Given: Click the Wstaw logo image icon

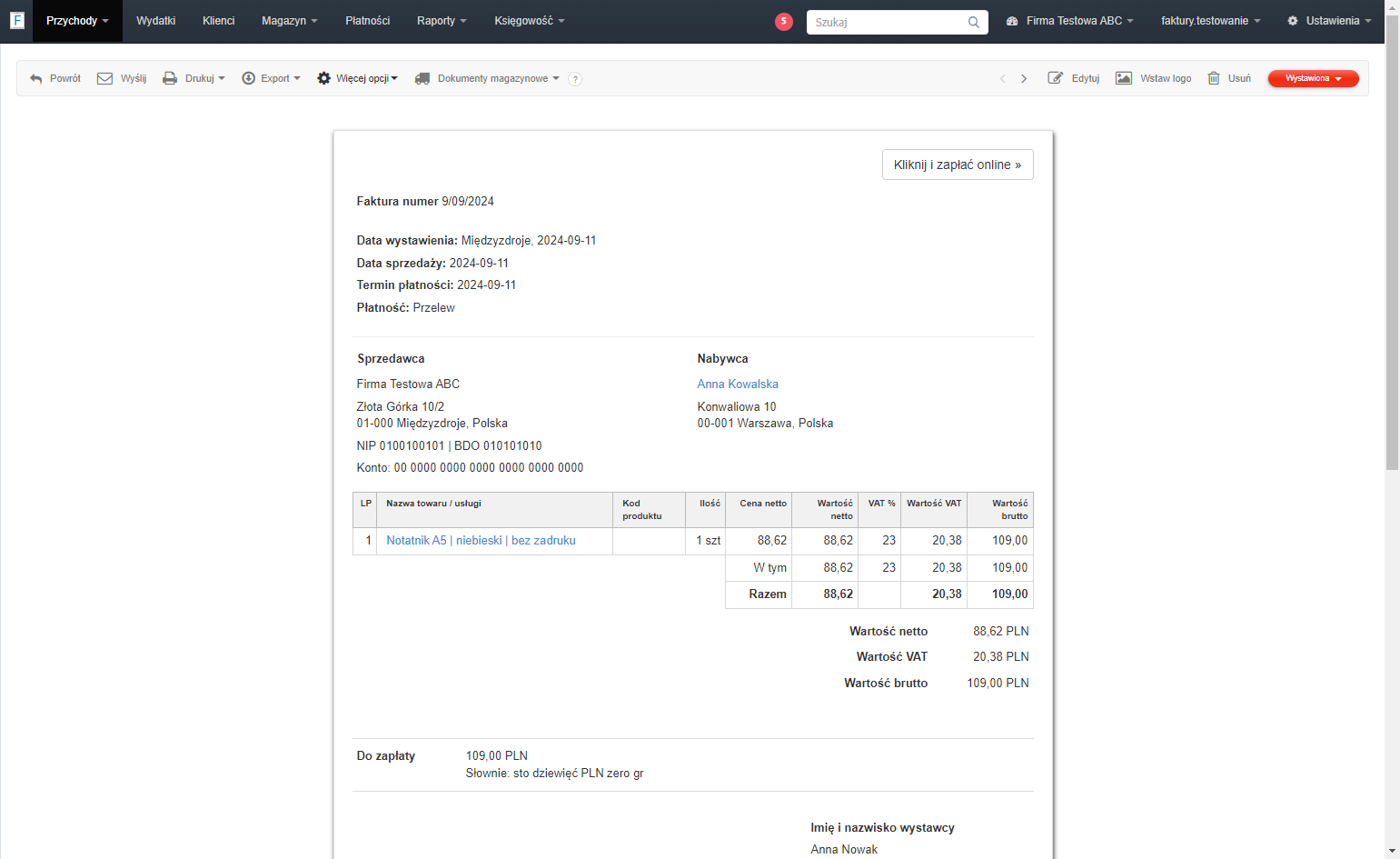Looking at the screenshot, I should [1124, 78].
